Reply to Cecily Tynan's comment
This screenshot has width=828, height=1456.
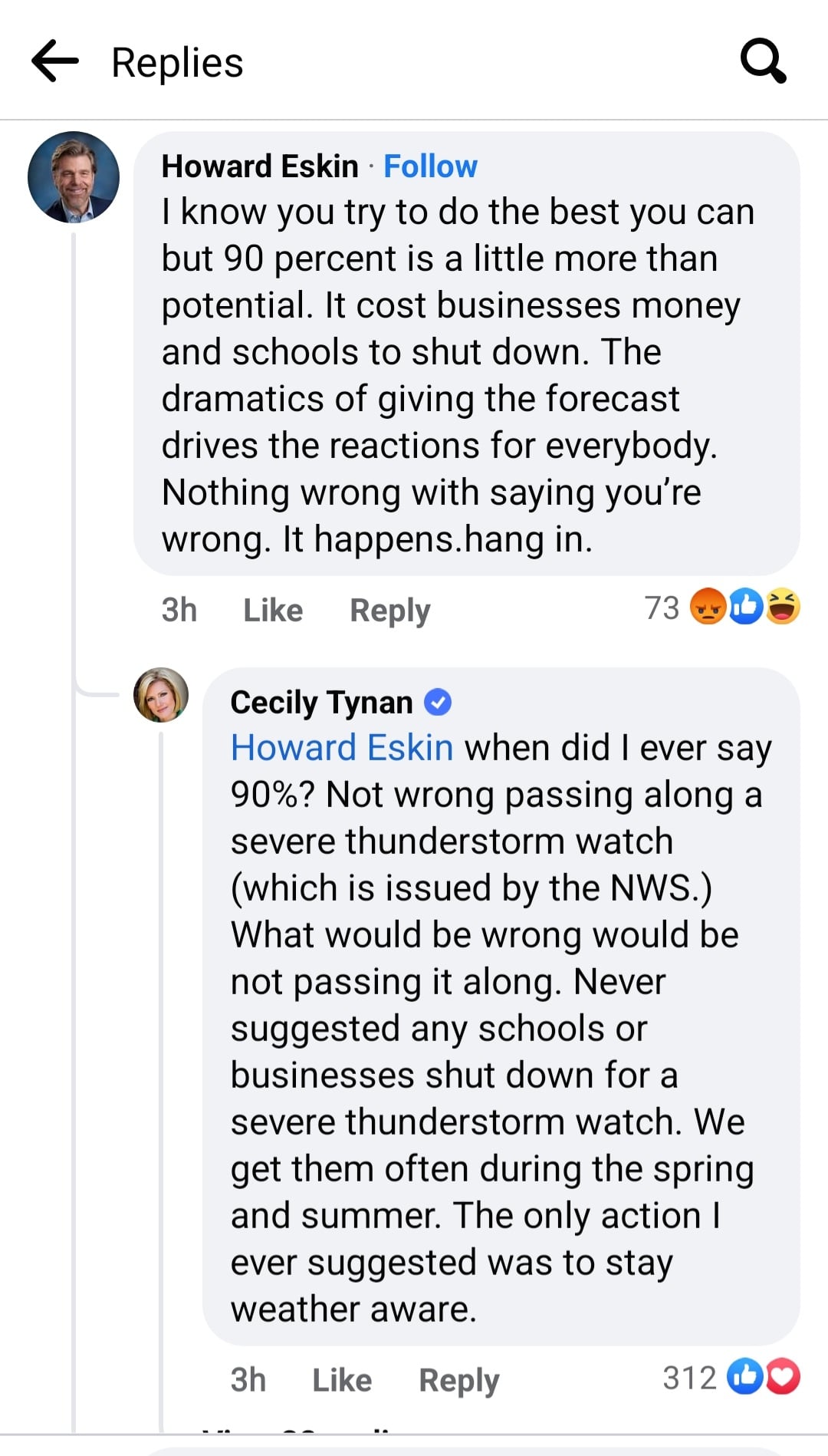click(458, 1381)
